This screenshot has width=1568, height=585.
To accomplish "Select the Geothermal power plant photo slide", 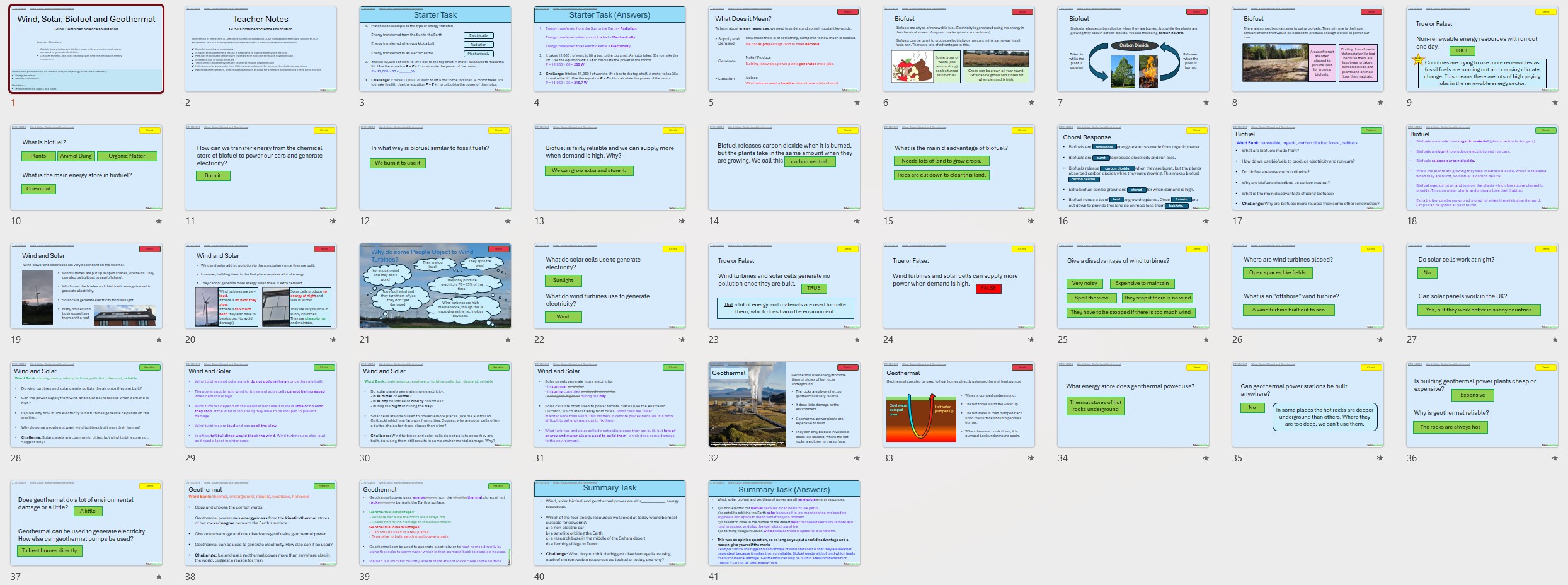I will [x=784, y=405].
